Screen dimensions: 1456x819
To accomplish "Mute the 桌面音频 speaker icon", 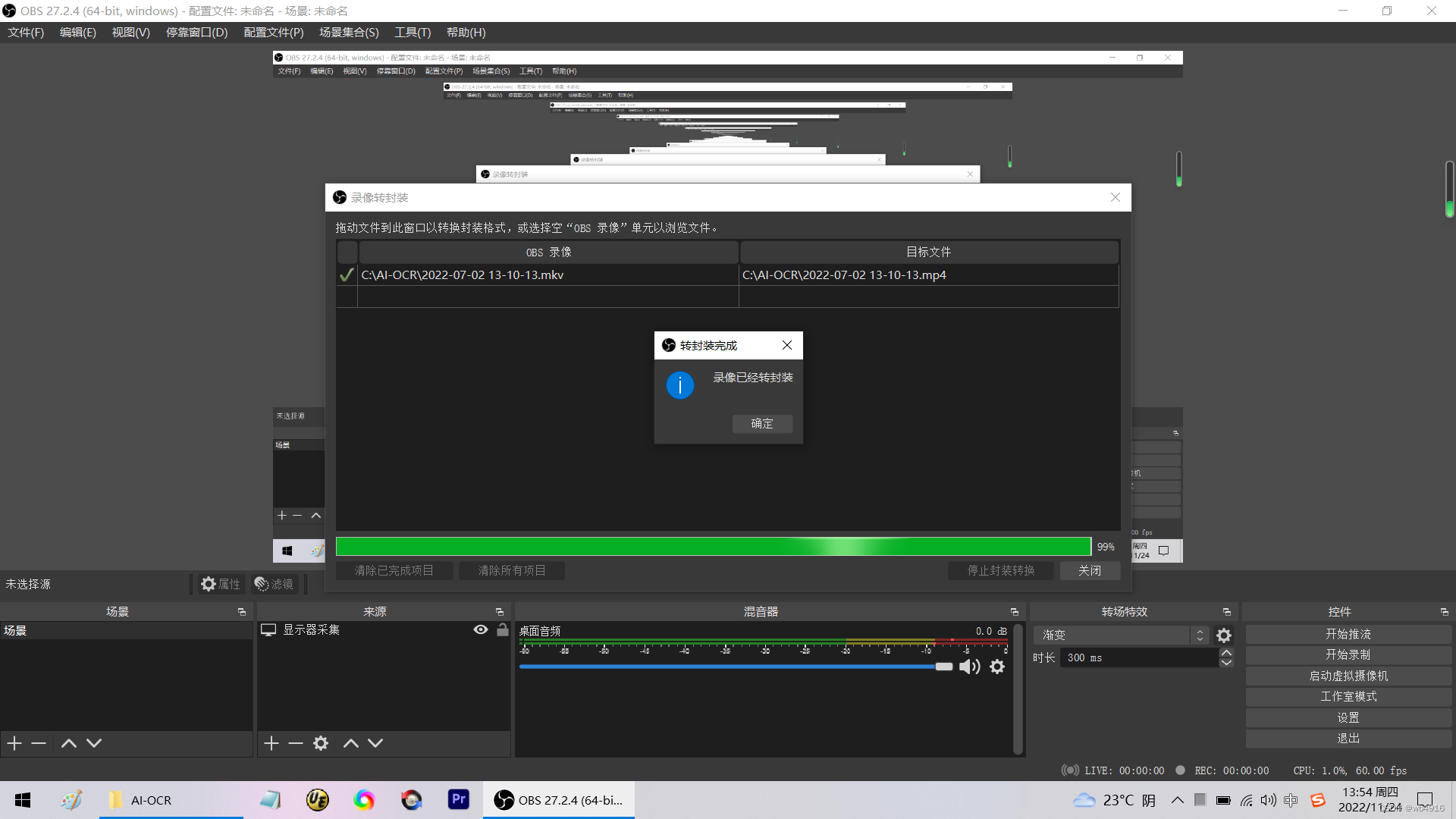I will pyautogui.click(x=969, y=667).
